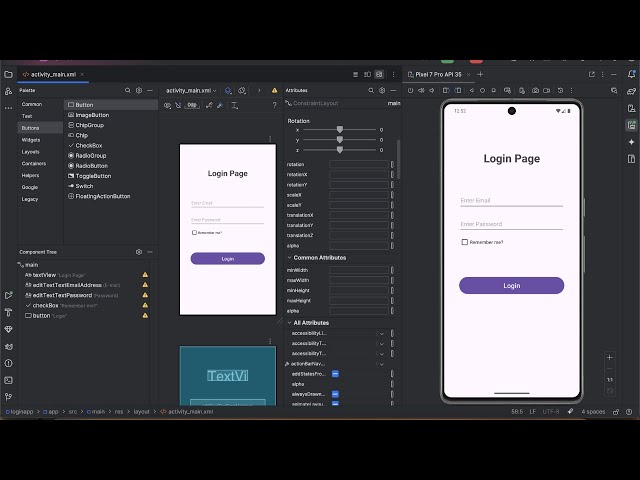Select the activity_main.xml editor tab
This screenshot has height=480, width=640.
[x=53, y=74]
